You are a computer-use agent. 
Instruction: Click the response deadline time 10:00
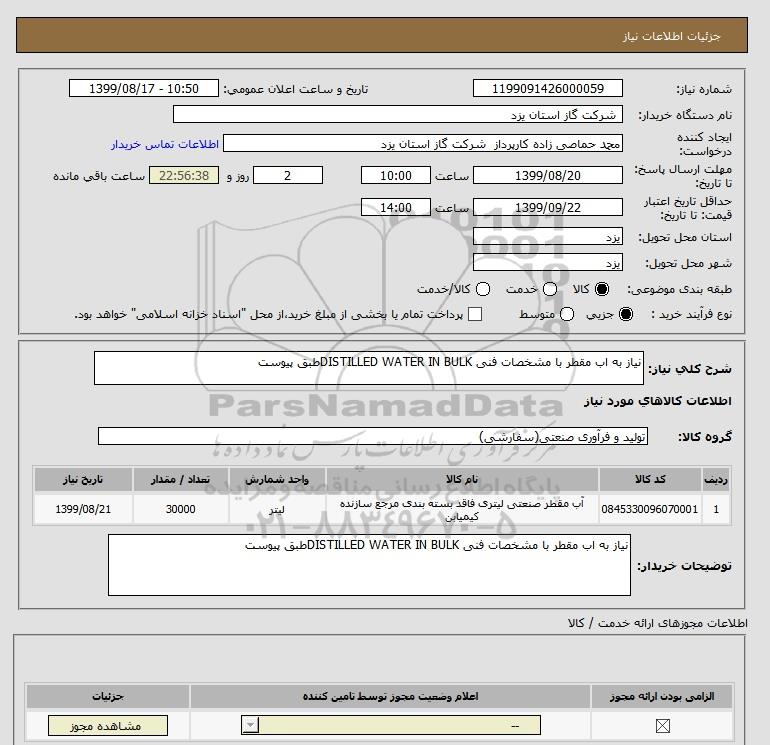point(396,175)
